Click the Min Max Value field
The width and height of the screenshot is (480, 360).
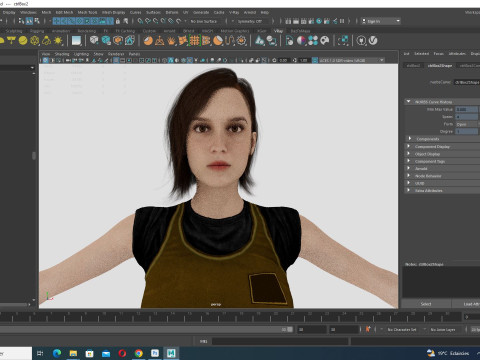pyautogui.click(x=467, y=109)
